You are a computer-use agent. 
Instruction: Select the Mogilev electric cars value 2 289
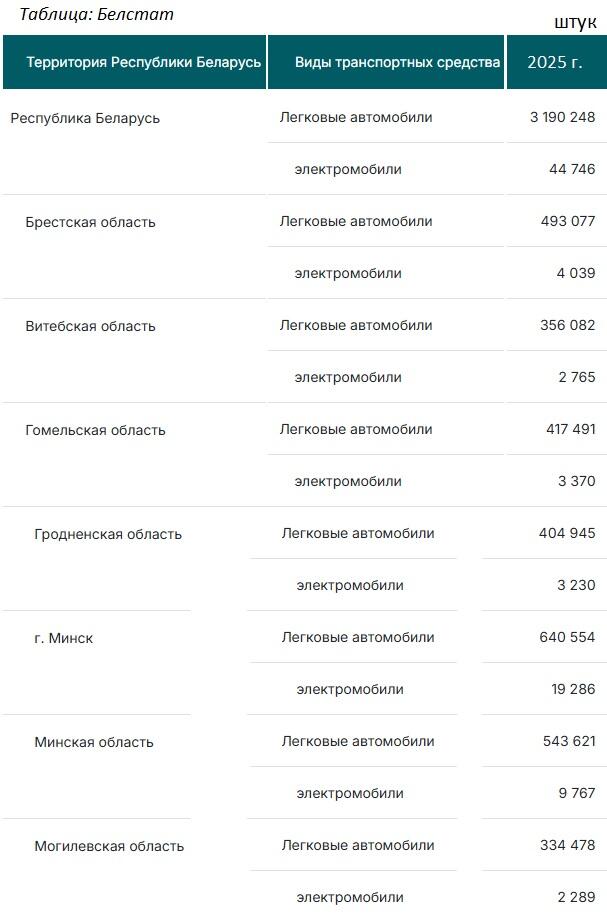(576, 897)
